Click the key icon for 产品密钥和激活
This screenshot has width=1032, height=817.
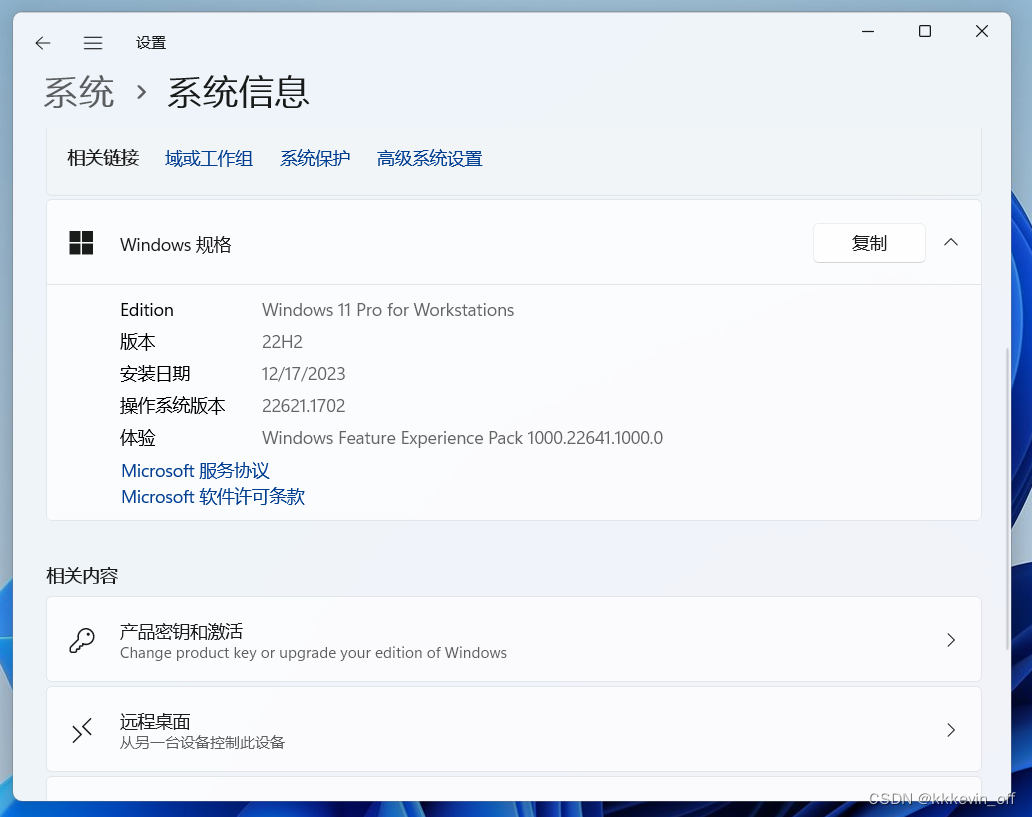(x=82, y=640)
